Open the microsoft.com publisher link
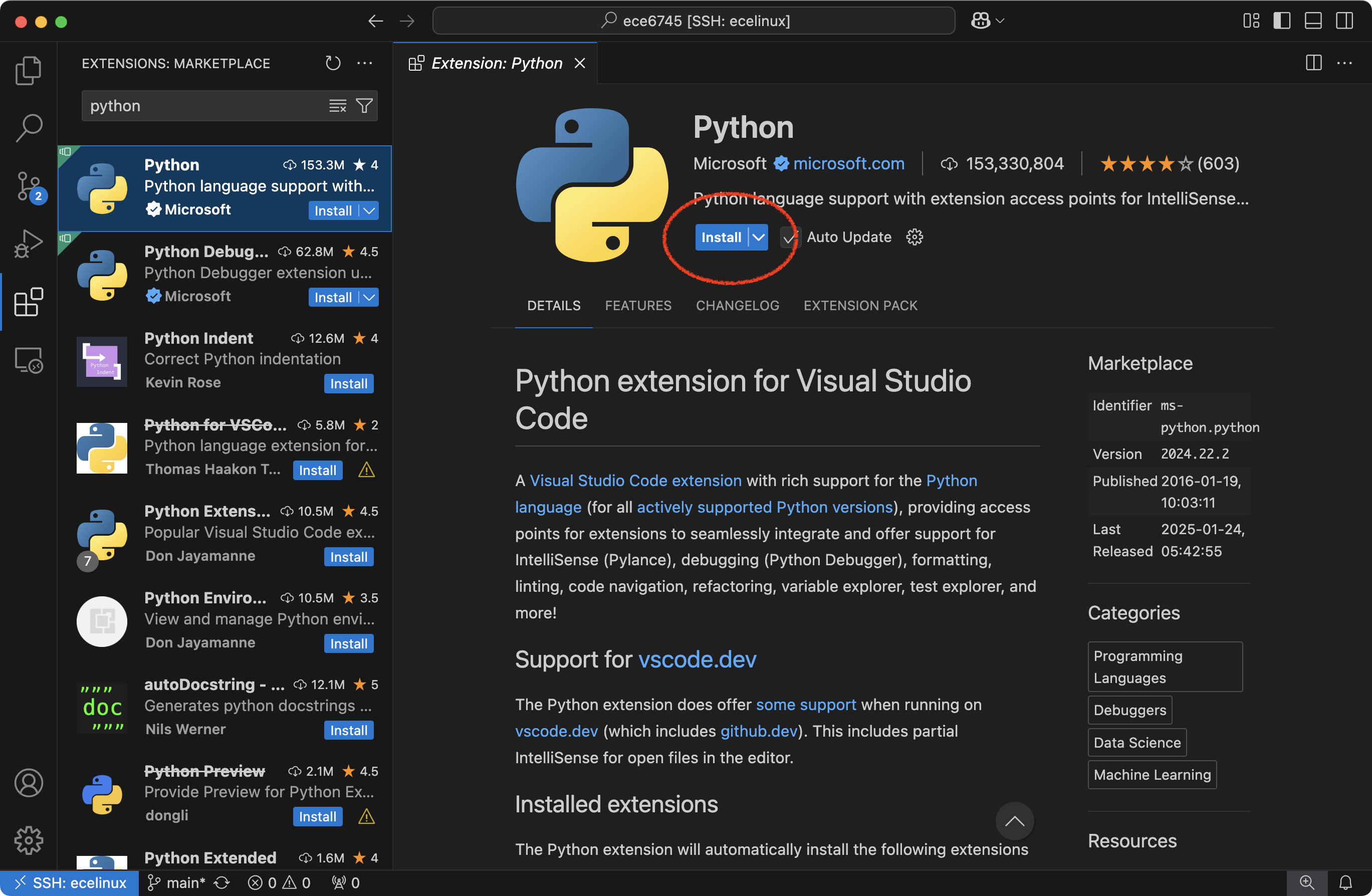The image size is (1372, 896). [x=848, y=164]
